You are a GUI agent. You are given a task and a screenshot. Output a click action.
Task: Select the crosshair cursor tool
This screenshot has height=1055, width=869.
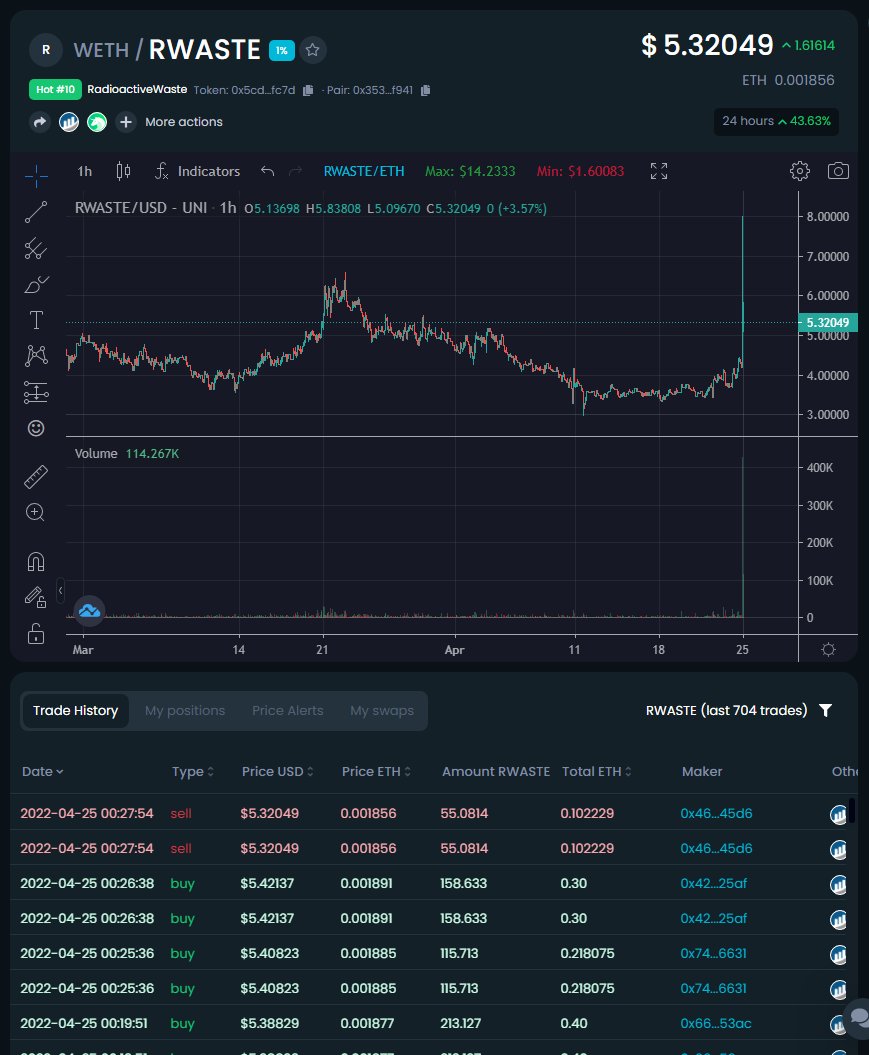pos(36,176)
